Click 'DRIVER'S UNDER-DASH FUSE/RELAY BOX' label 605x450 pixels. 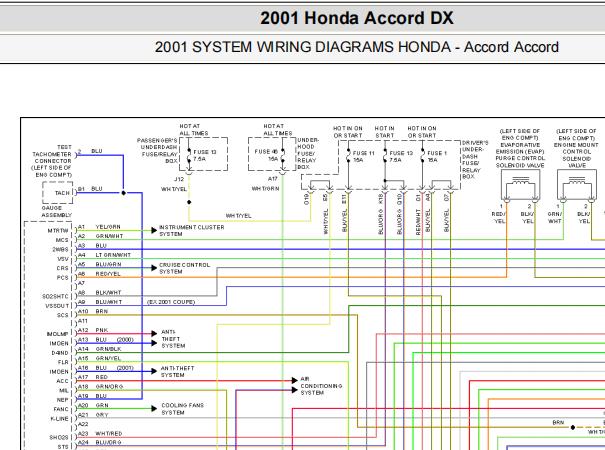click(x=474, y=160)
